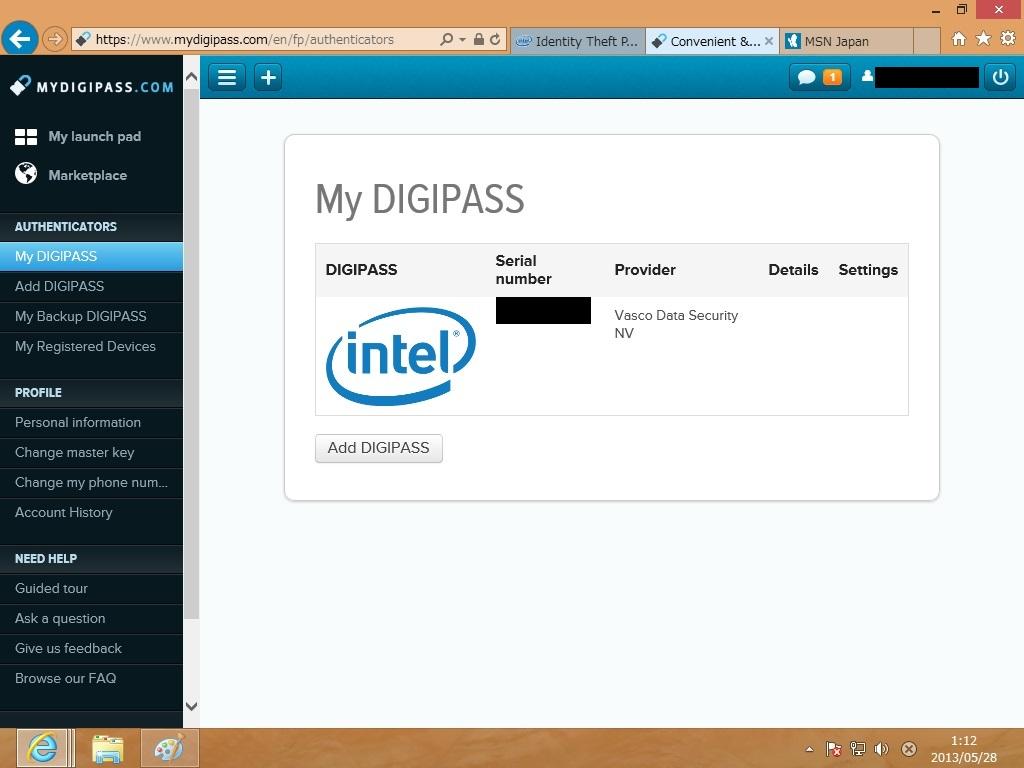This screenshot has height=768, width=1024.
Task: Click the circled X tray icon
Action: [908, 749]
